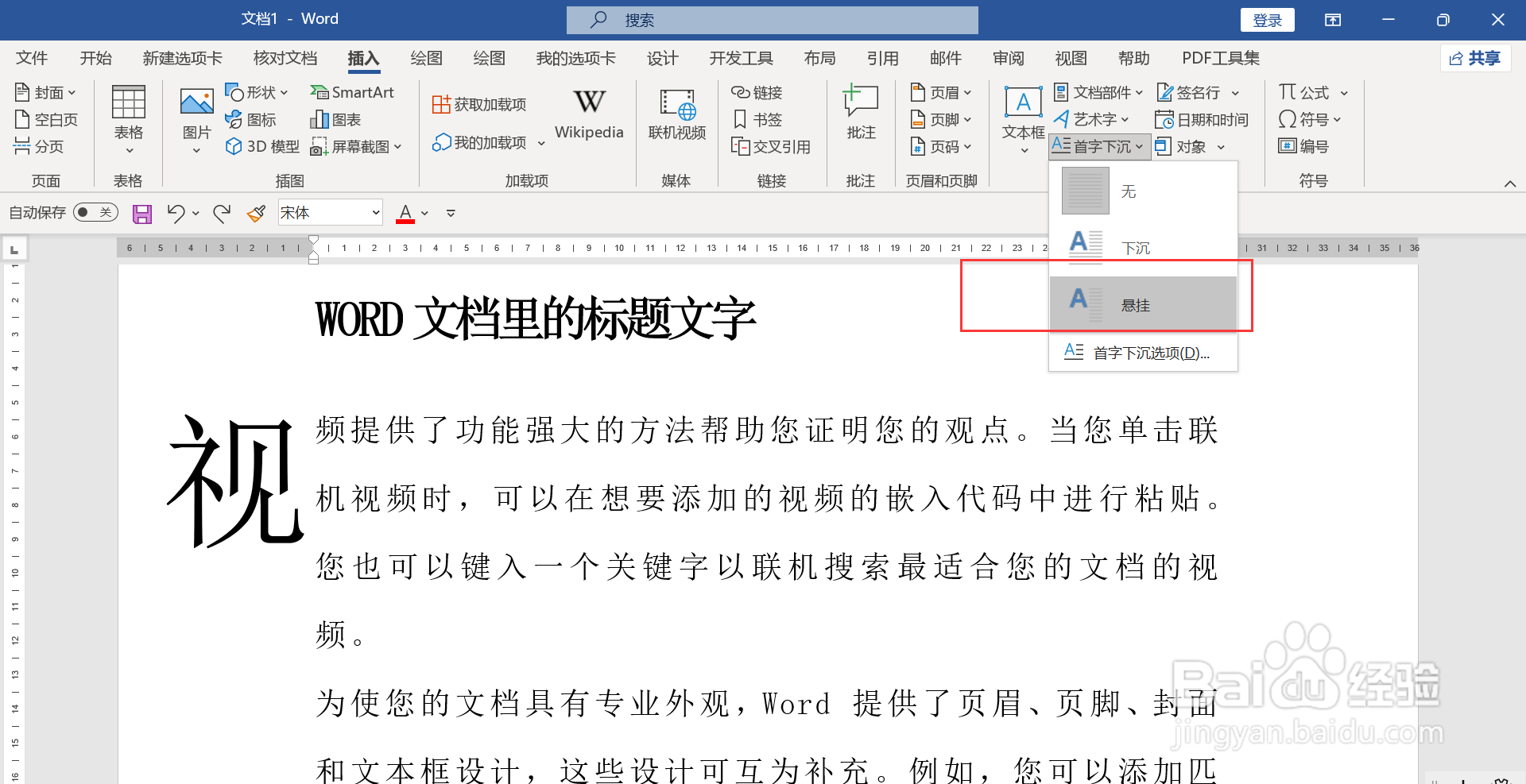The height and width of the screenshot is (784, 1526).
Task: Click the Sign in (登录) button
Action: (x=1267, y=20)
